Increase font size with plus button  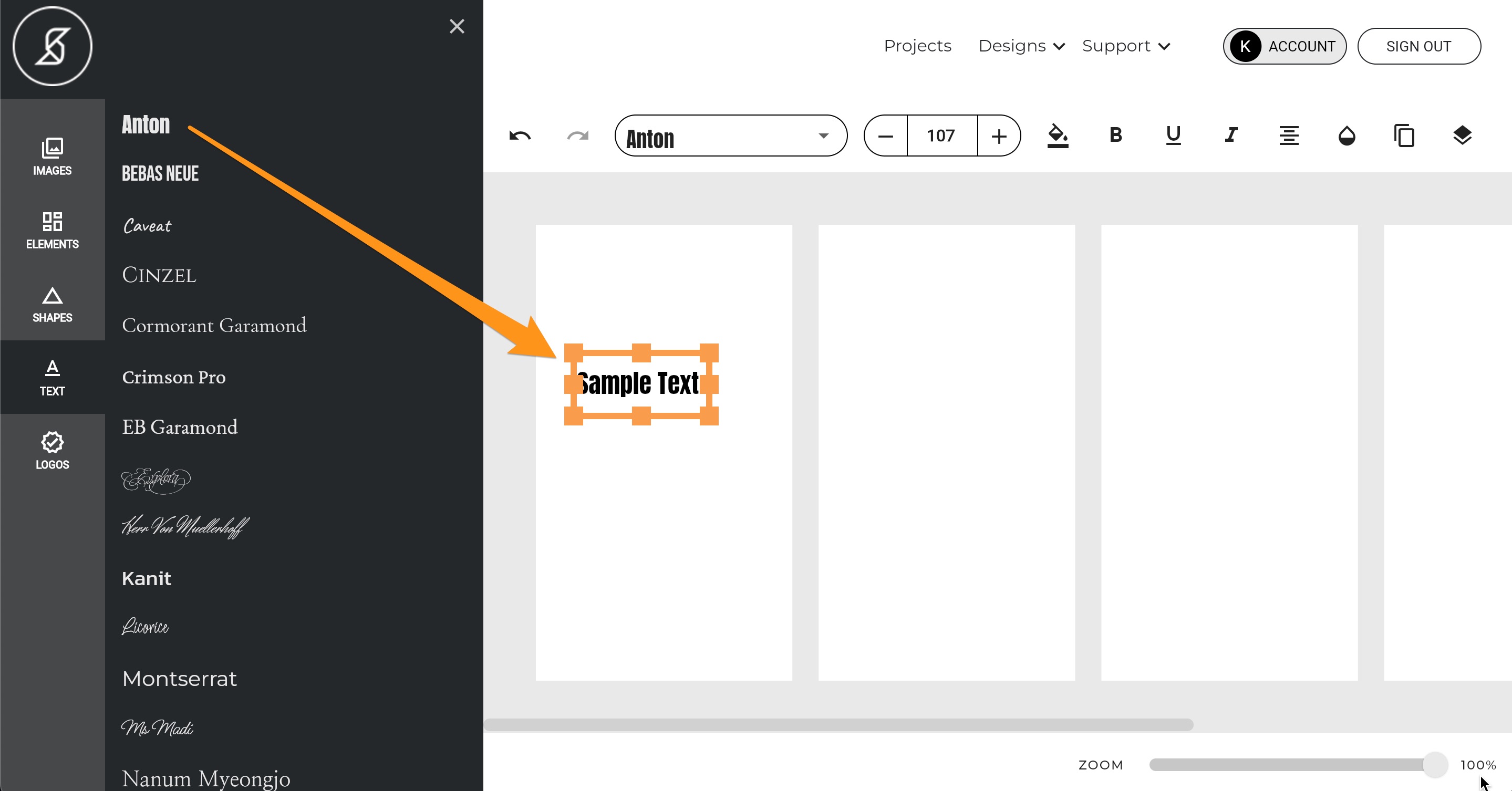pyautogui.click(x=999, y=136)
